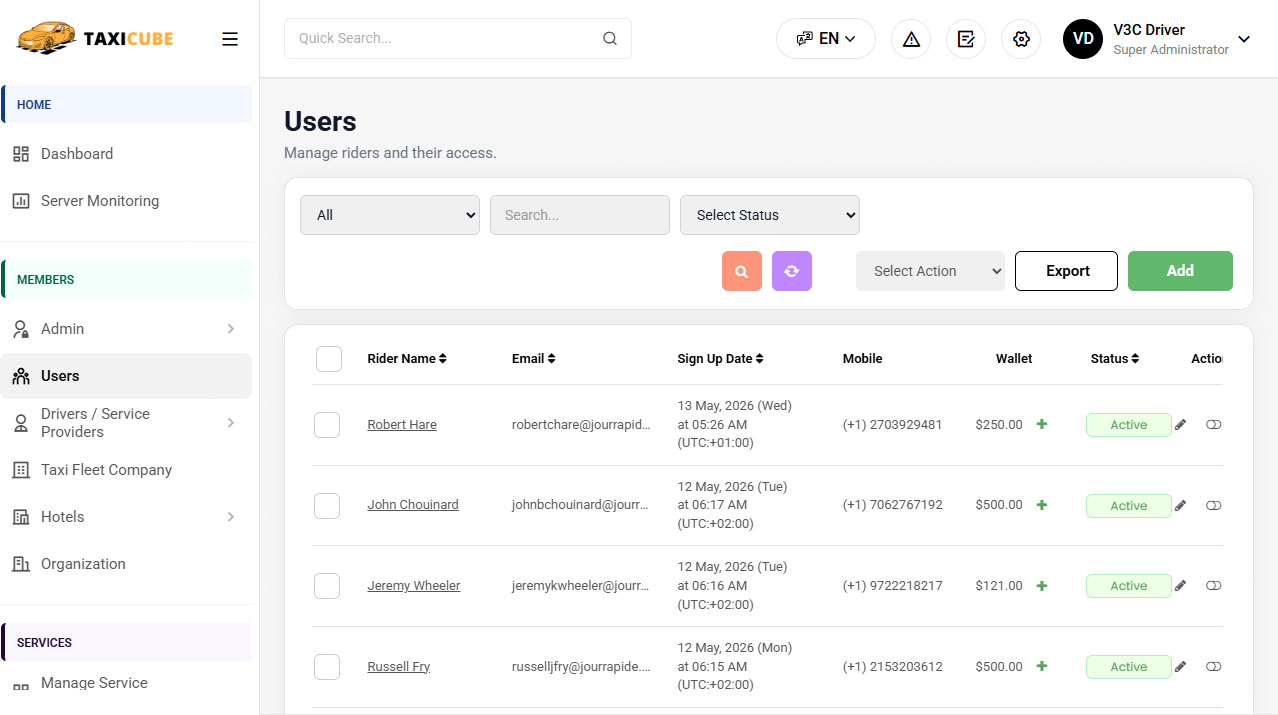Edit Russell Fry with pencil icon
1278x715 pixels.
click(x=1180, y=666)
